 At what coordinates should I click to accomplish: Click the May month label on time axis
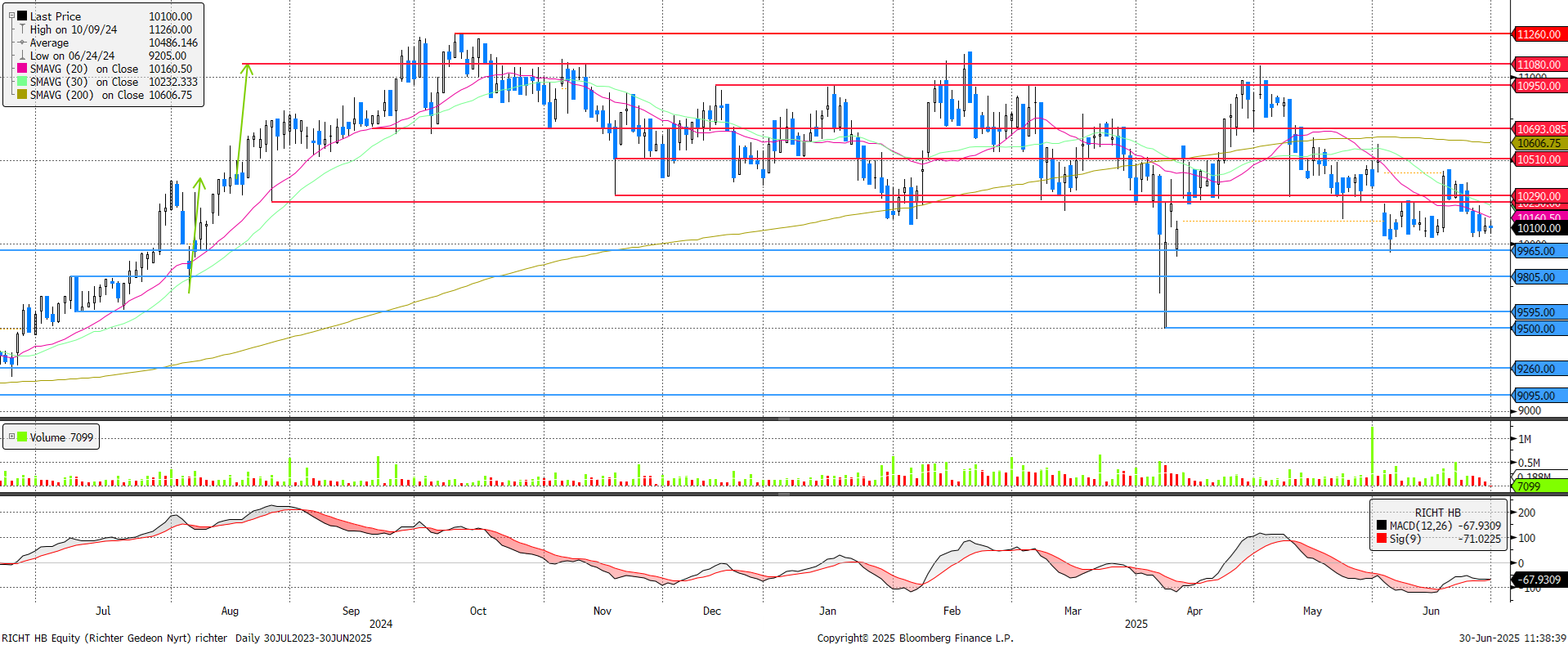tap(1312, 611)
